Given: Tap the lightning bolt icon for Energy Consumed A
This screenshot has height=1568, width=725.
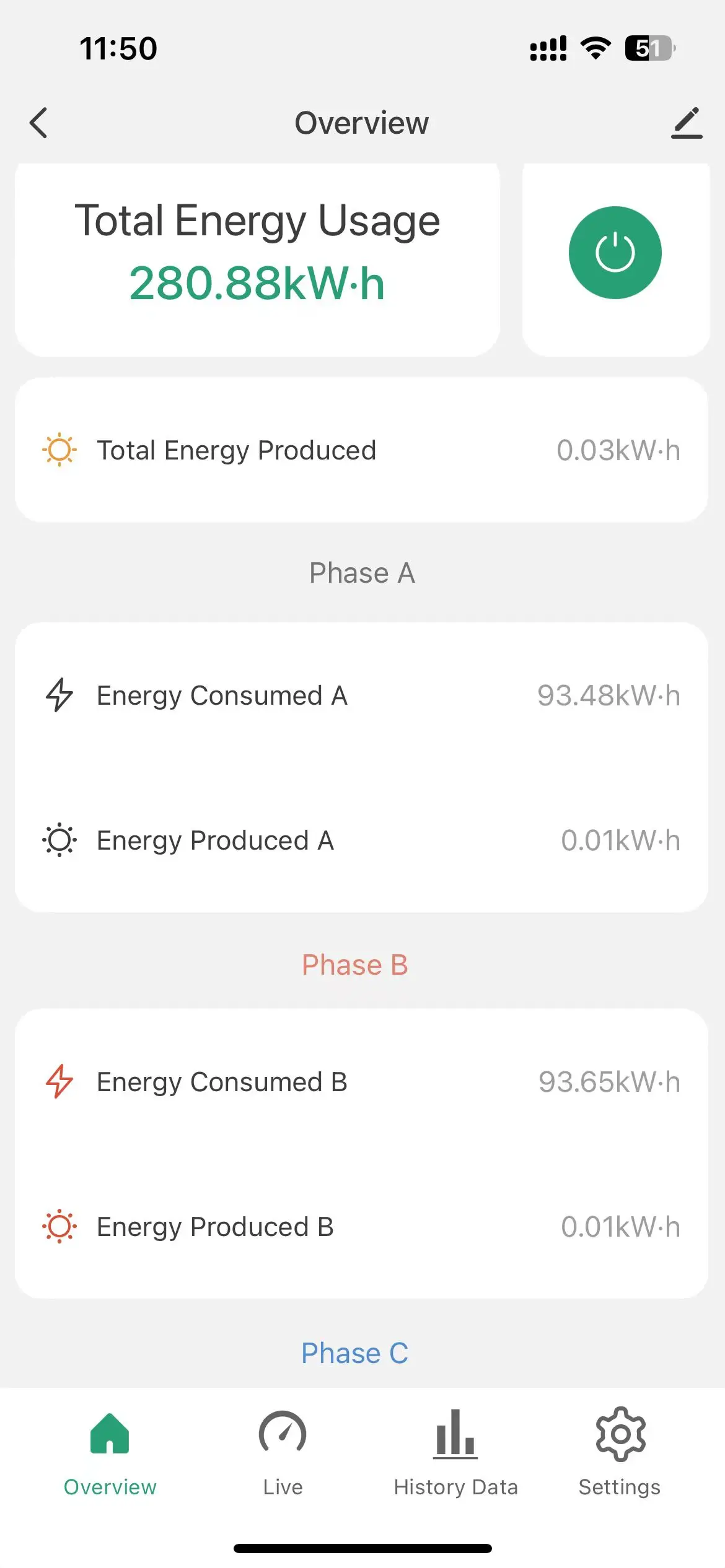Looking at the screenshot, I should click(59, 695).
